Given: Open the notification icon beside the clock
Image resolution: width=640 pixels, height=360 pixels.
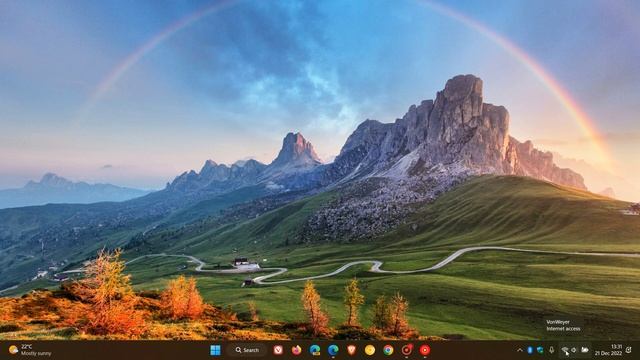Looking at the screenshot, I should coord(629,350).
